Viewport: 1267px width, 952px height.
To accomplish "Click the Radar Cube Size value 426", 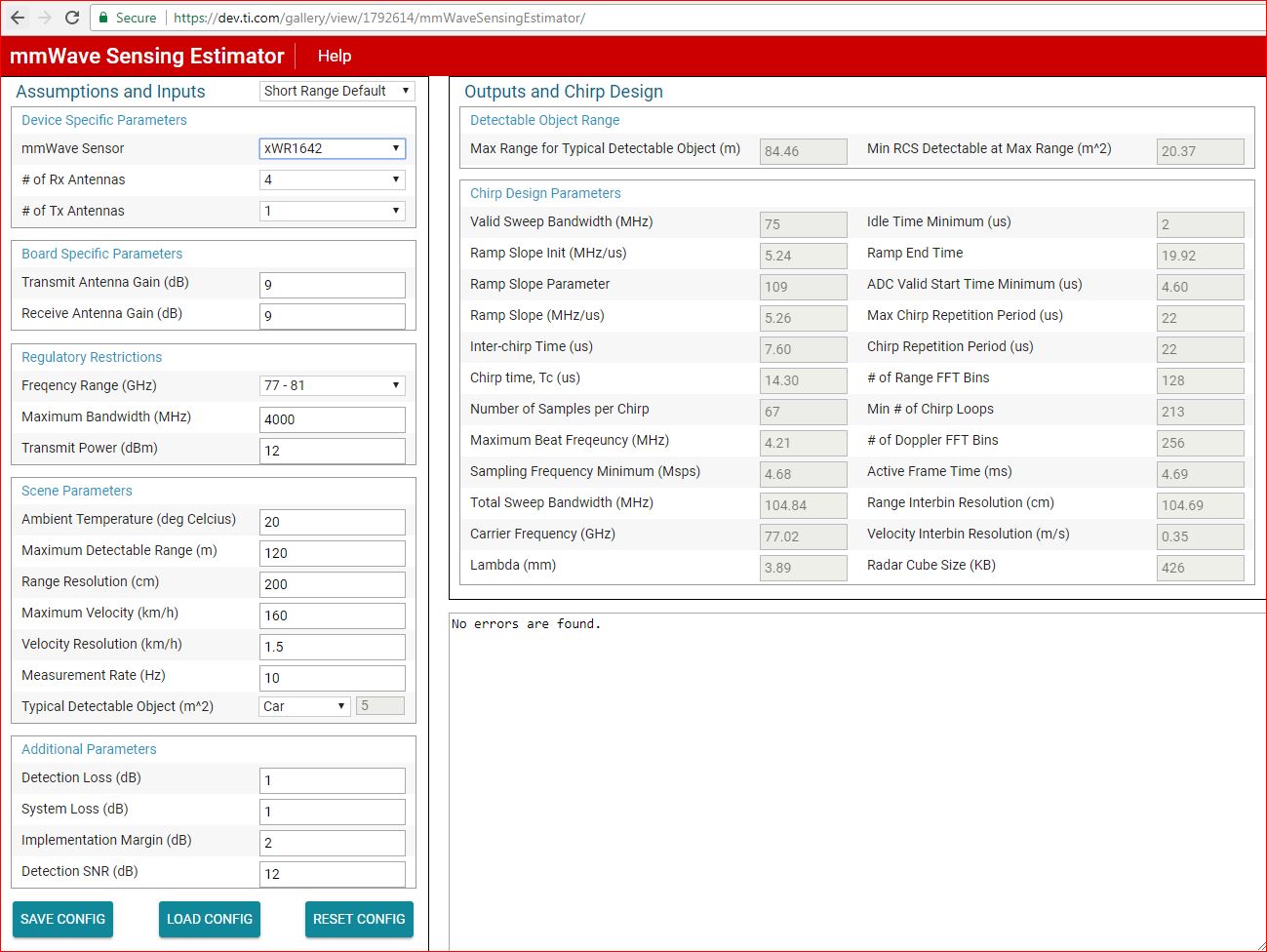I will (x=1201, y=568).
